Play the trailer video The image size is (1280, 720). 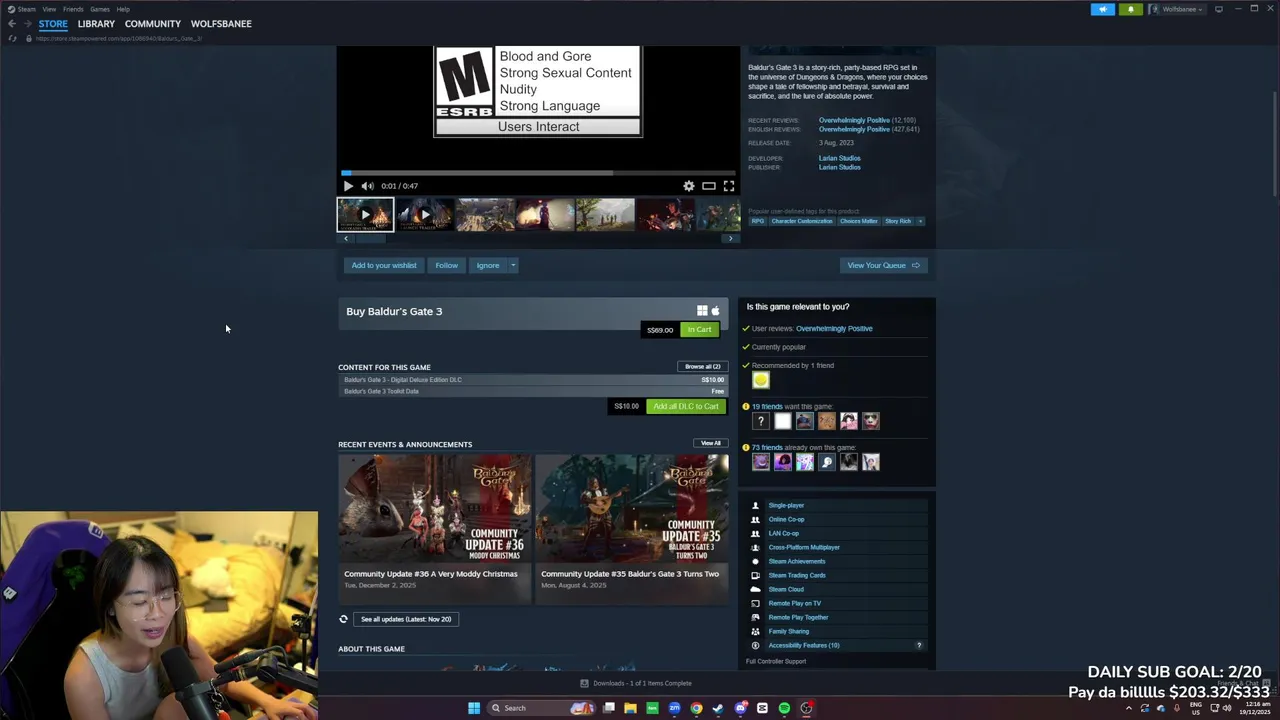348,186
